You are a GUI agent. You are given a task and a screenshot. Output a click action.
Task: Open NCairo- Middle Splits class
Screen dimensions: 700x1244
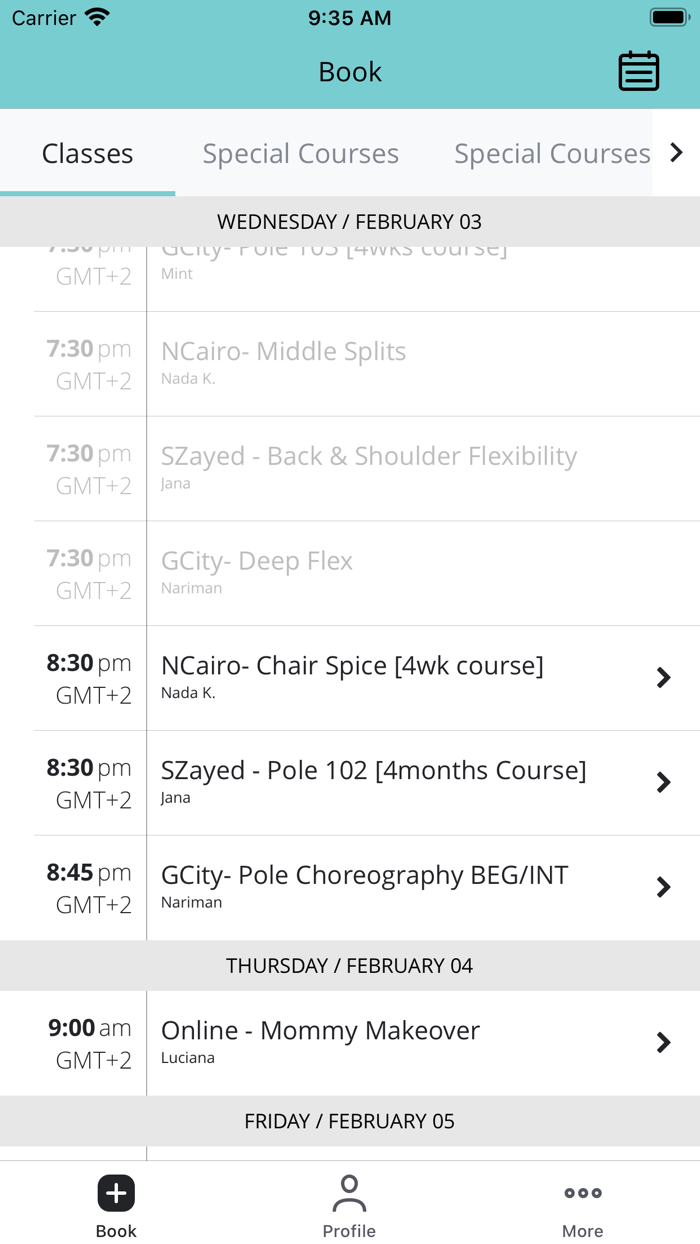[283, 352]
